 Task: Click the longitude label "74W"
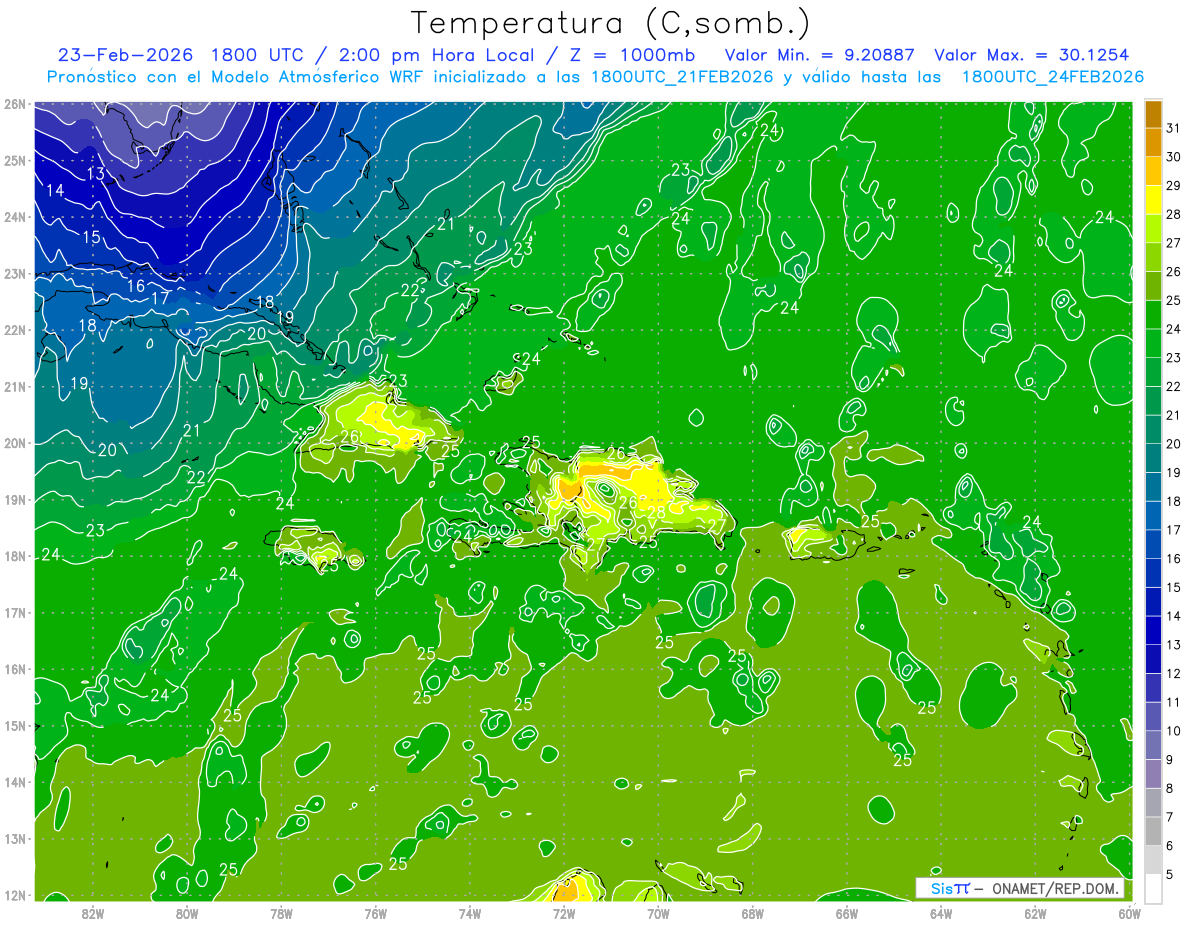470,913
